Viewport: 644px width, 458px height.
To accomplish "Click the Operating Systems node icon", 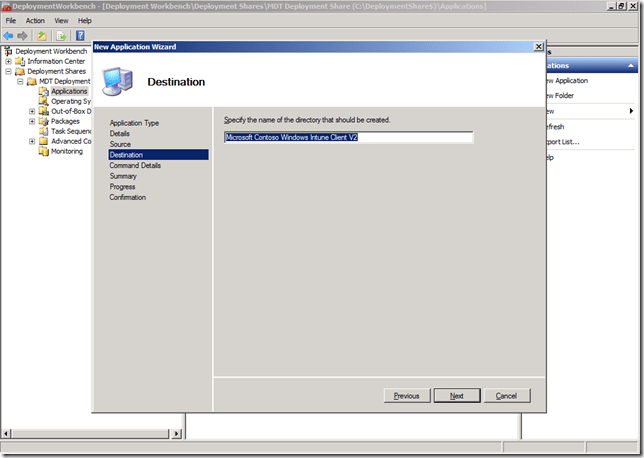I will point(44,101).
